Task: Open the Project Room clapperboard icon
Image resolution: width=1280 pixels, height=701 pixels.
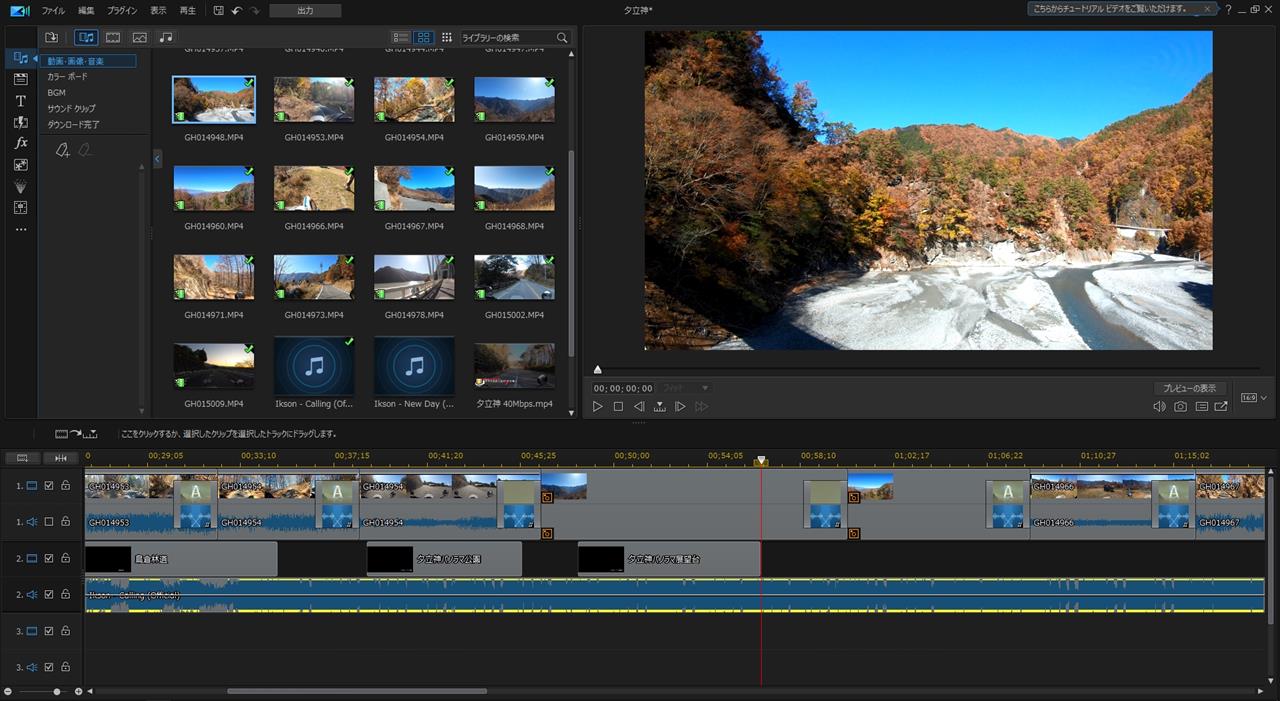Action: pyautogui.click(x=21, y=79)
